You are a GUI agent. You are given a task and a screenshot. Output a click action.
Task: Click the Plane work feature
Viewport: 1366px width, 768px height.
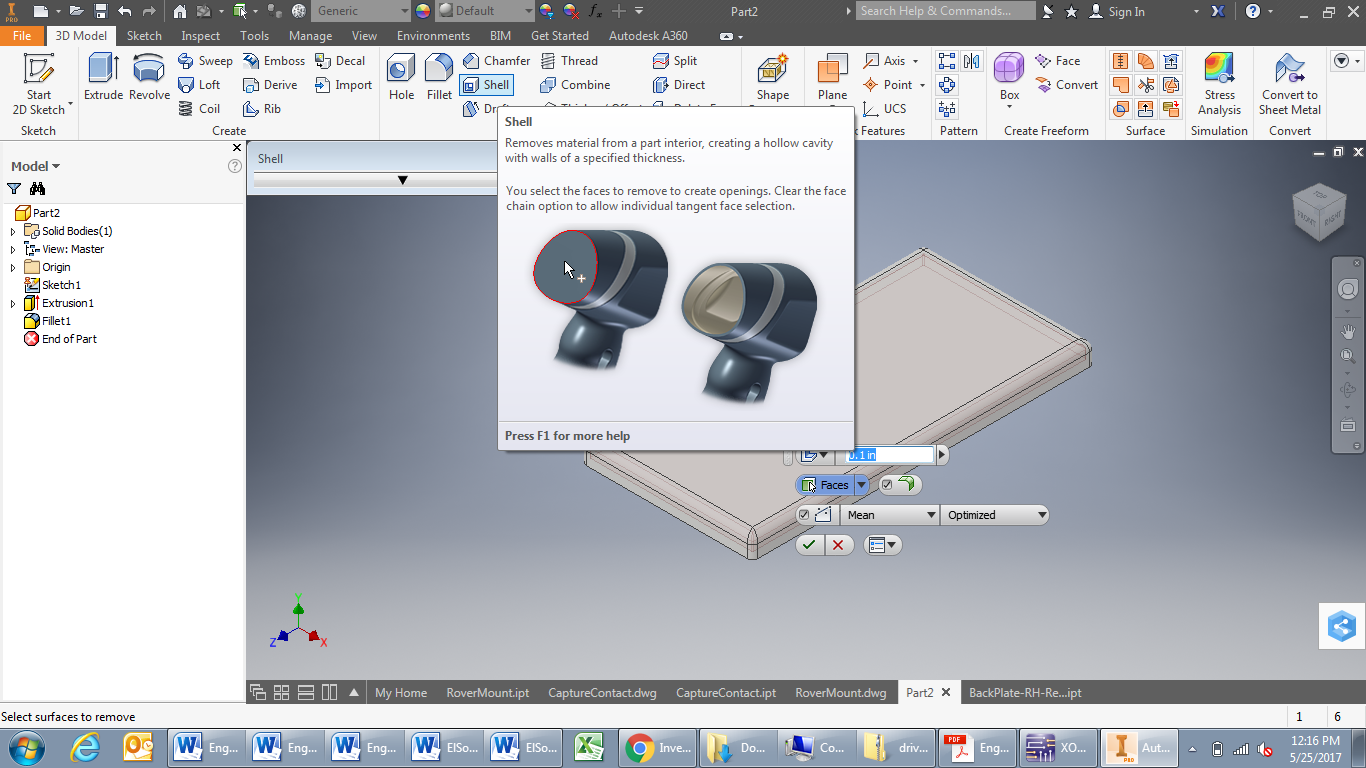tap(832, 77)
